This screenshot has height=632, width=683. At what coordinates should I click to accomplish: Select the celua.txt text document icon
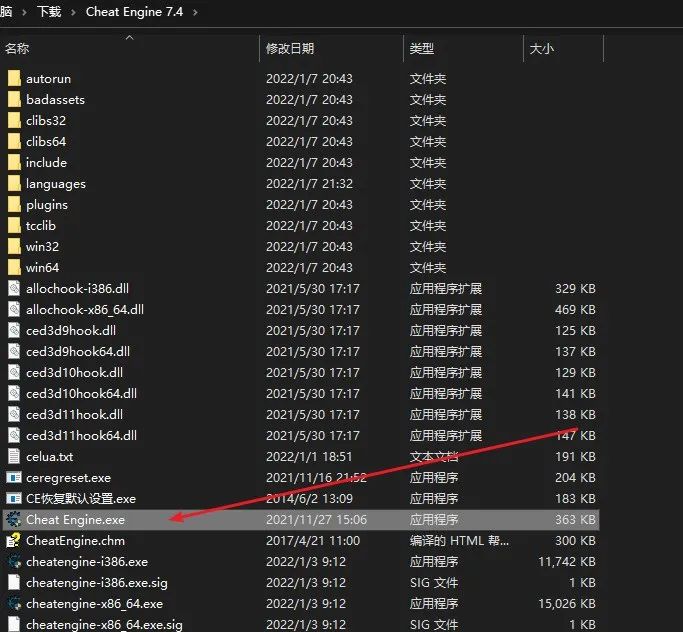coord(14,456)
